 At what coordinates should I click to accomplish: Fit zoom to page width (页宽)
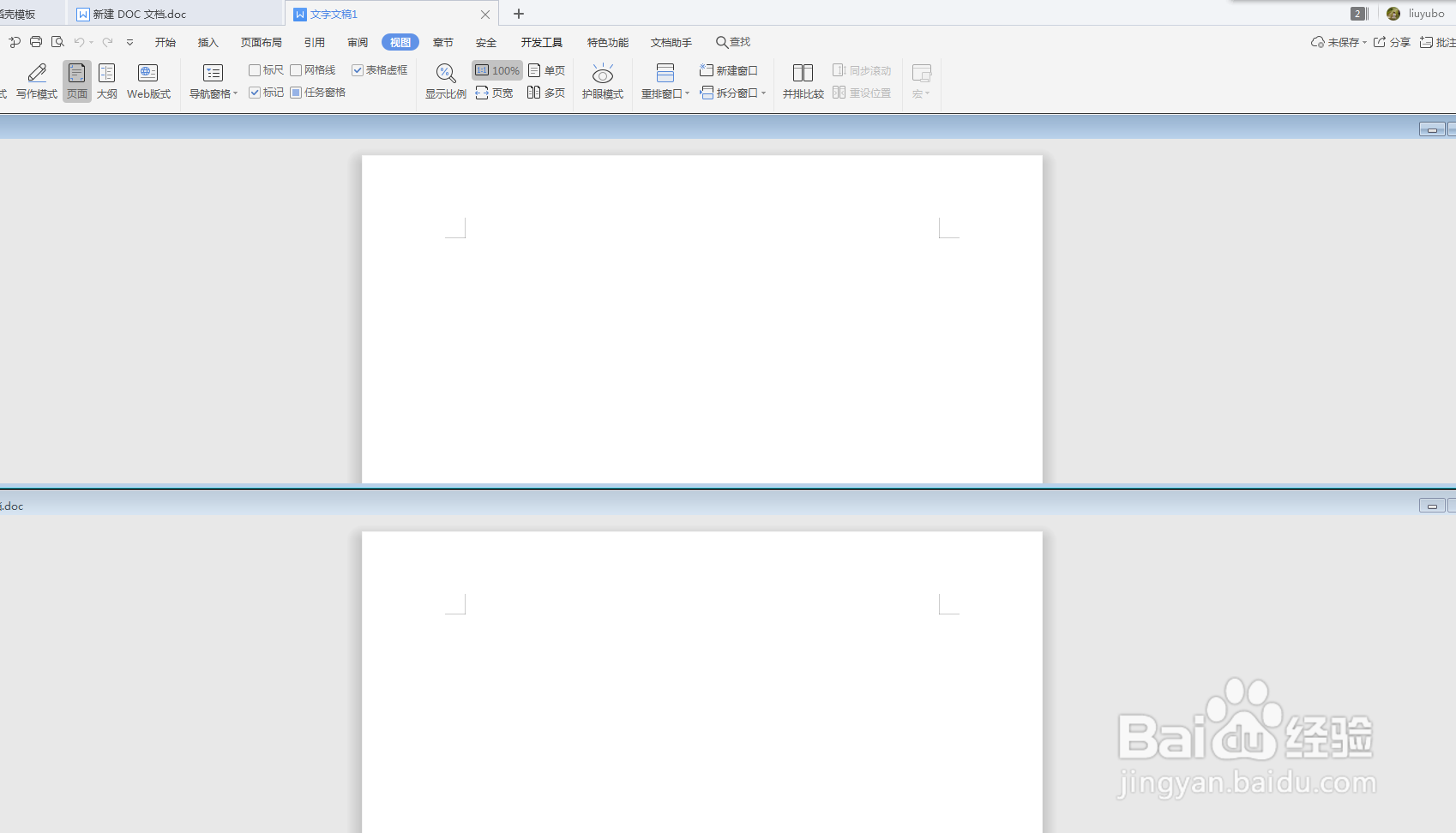pos(494,93)
